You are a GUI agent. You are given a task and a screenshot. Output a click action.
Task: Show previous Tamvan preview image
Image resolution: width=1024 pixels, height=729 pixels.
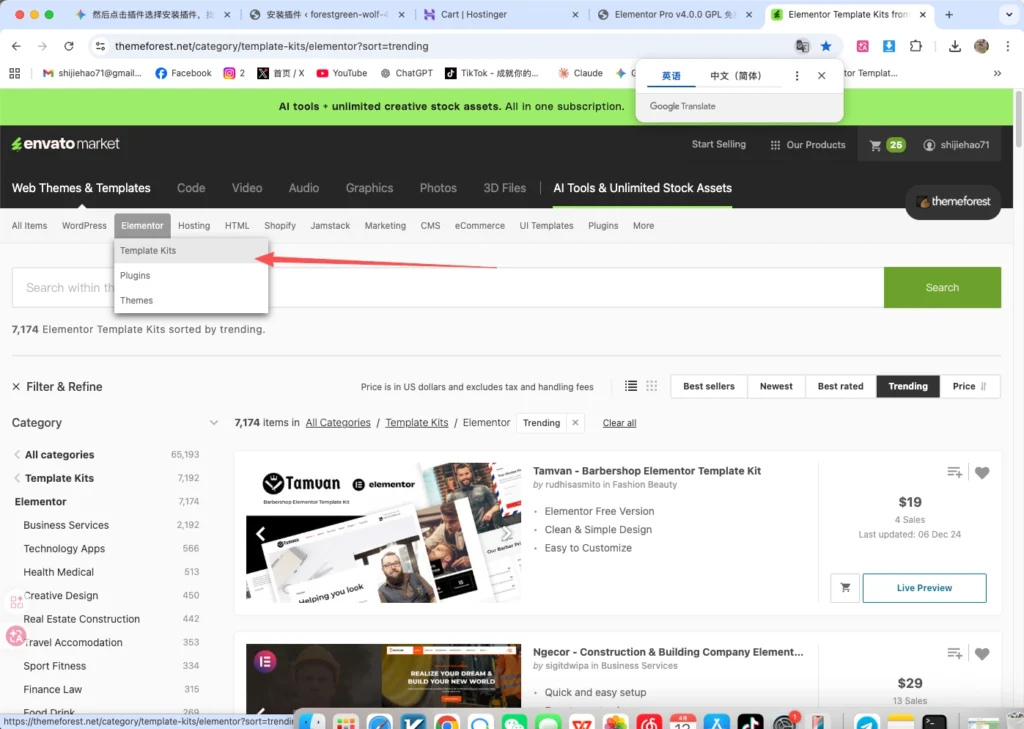(261, 534)
